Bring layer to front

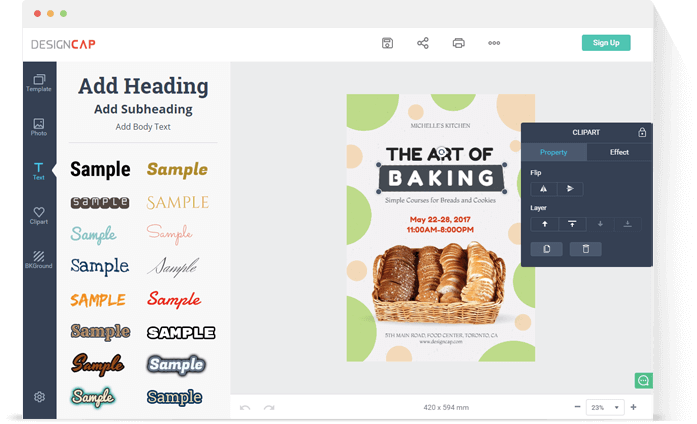click(x=572, y=224)
